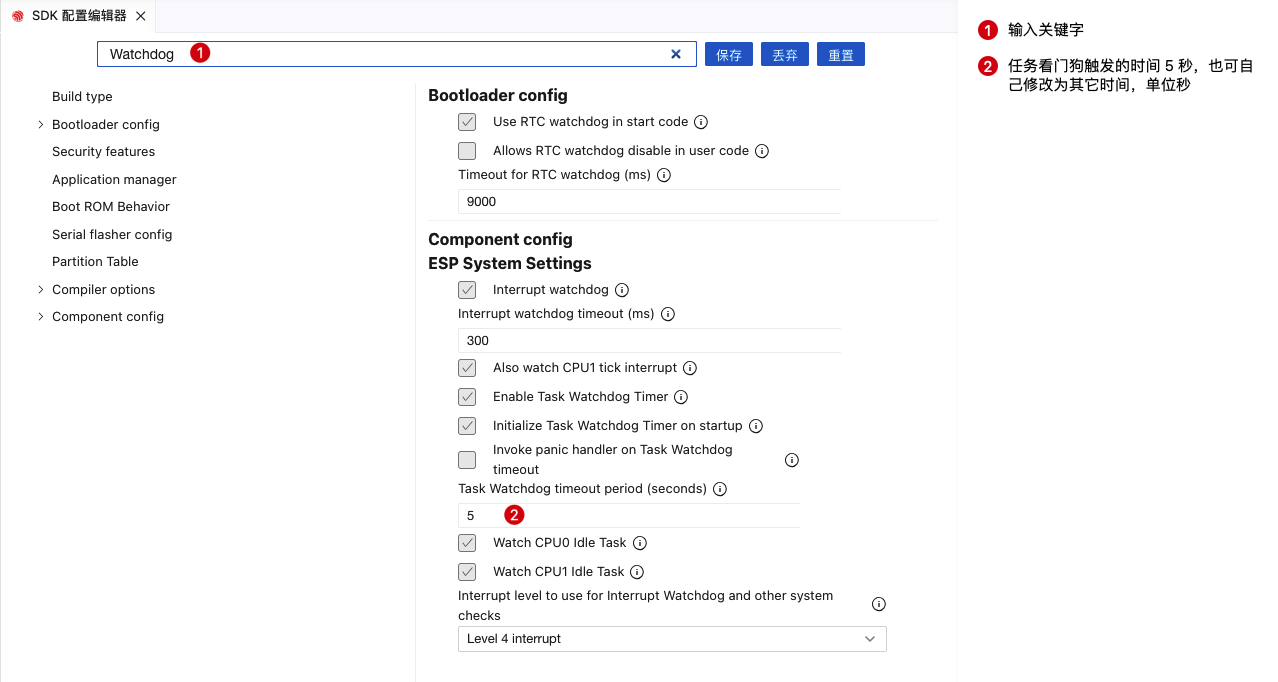Image resolution: width=1278 pixels, height=682 pixels.
Task: Edit the RTC watchdog timeout value 9000
Action: (x=649, y=201)
